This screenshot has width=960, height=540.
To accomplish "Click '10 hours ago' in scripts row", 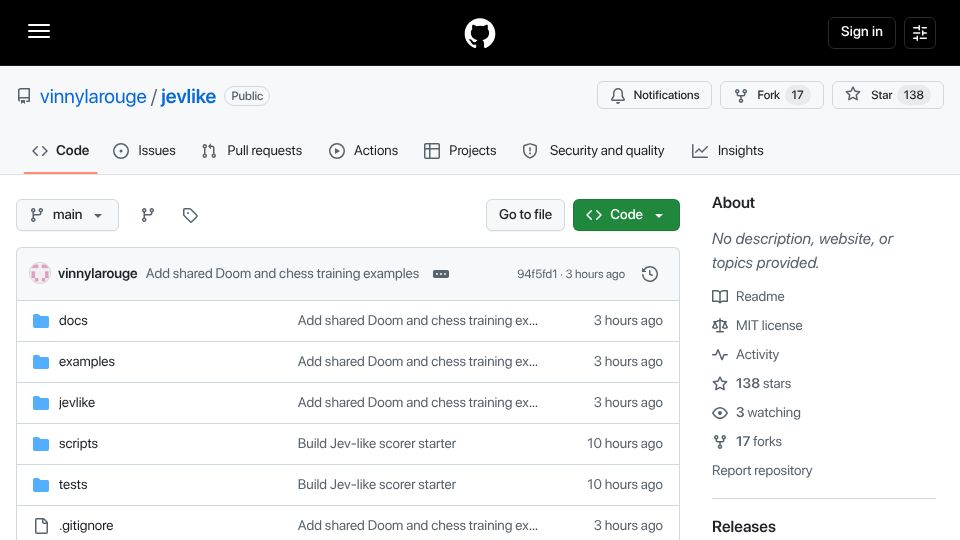I will click(624, 444).
